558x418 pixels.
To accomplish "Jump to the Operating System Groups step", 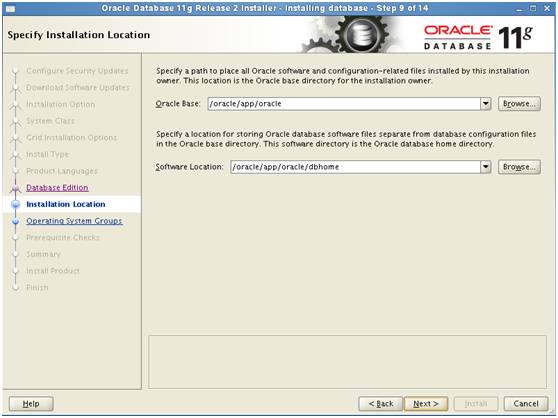I will coord(74,221).
